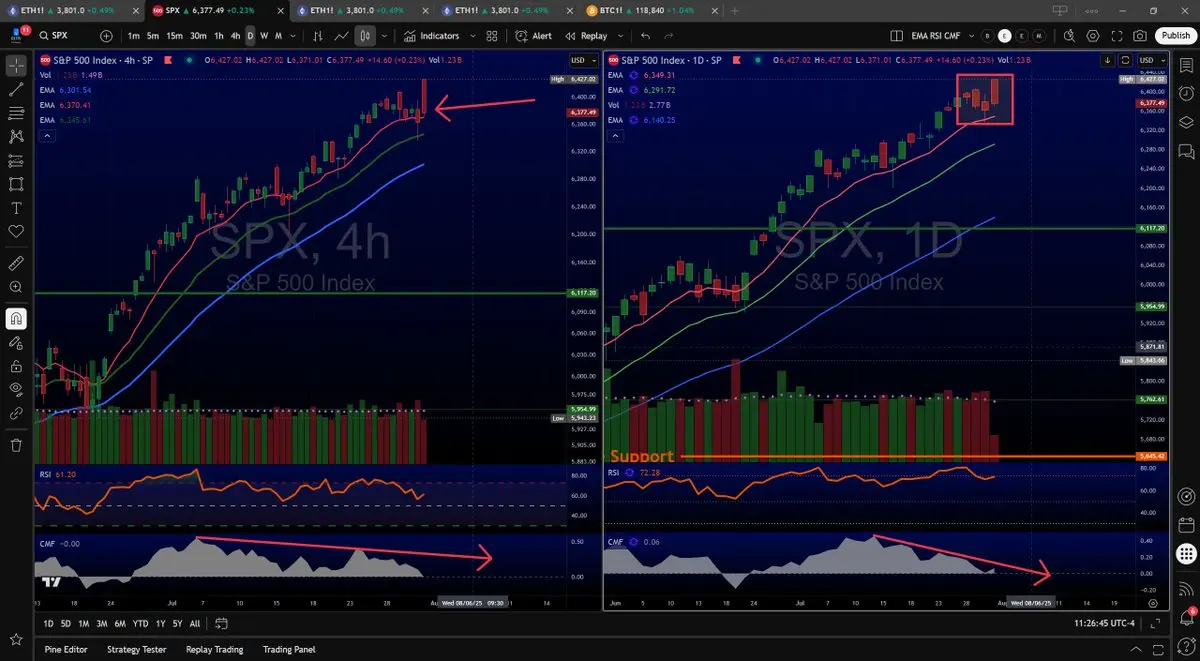Set the interval to 4h
This screenshot has height=661, width=1200.
point(235,36)
